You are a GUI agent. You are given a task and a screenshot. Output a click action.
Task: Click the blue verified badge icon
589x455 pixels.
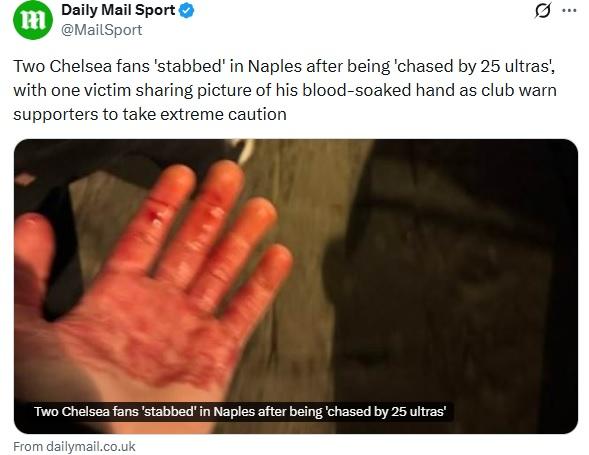186,11
